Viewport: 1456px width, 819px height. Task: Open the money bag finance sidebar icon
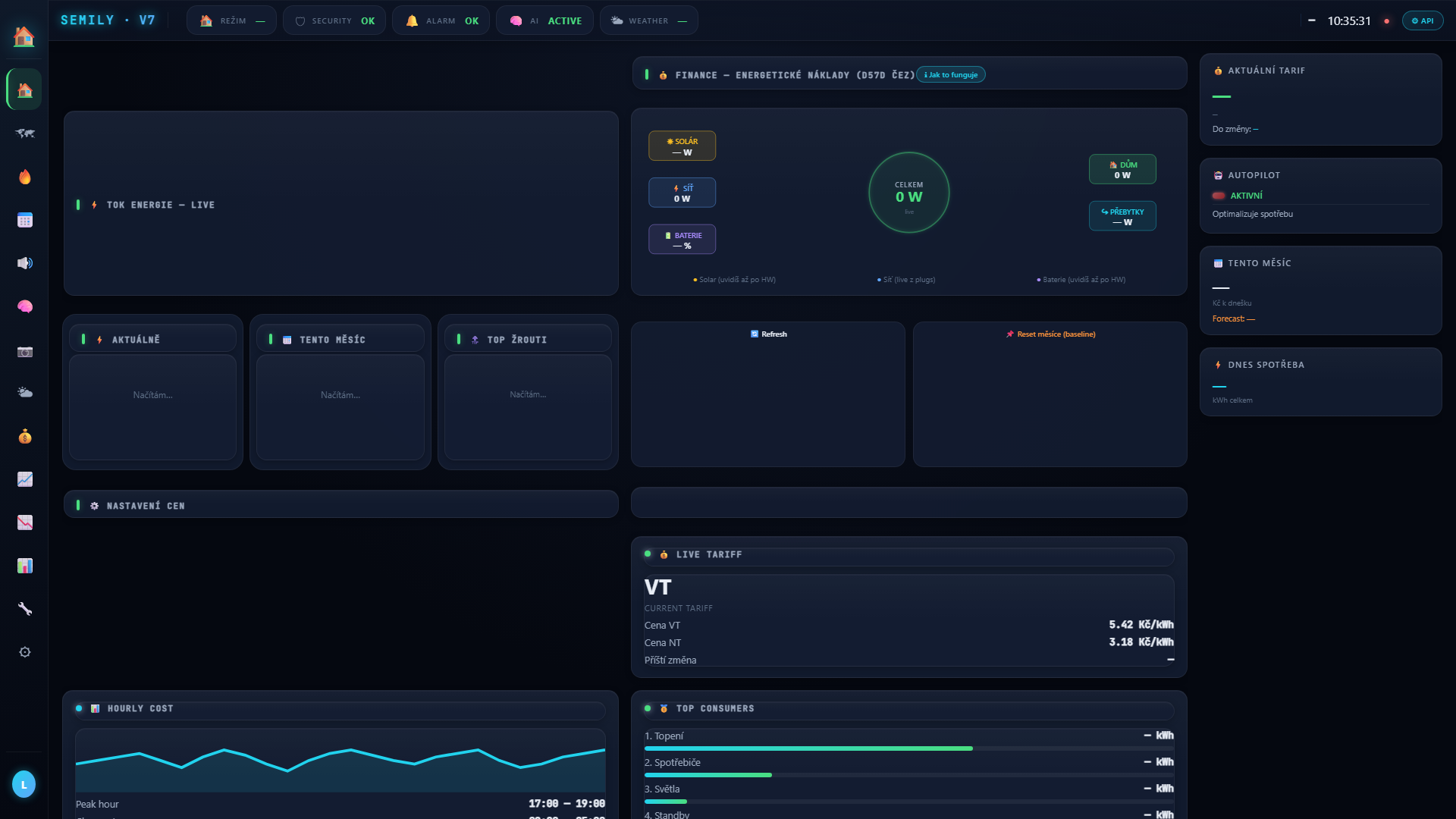24,436
